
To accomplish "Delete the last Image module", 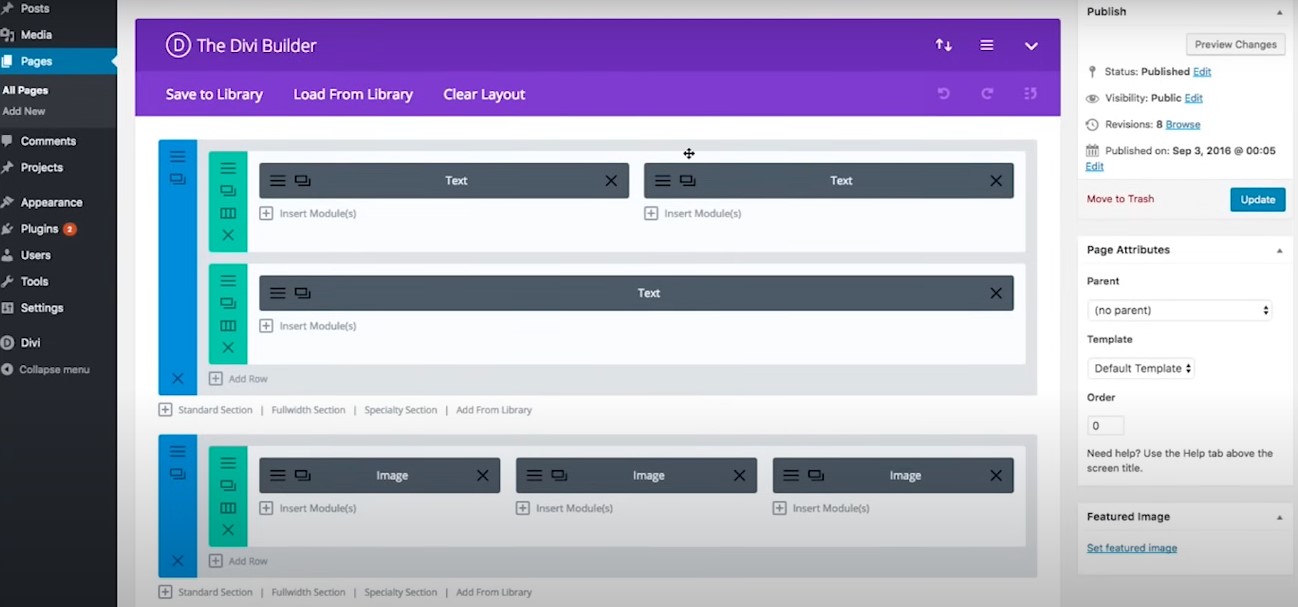I will pyautogui.click(x=996, y=476).
